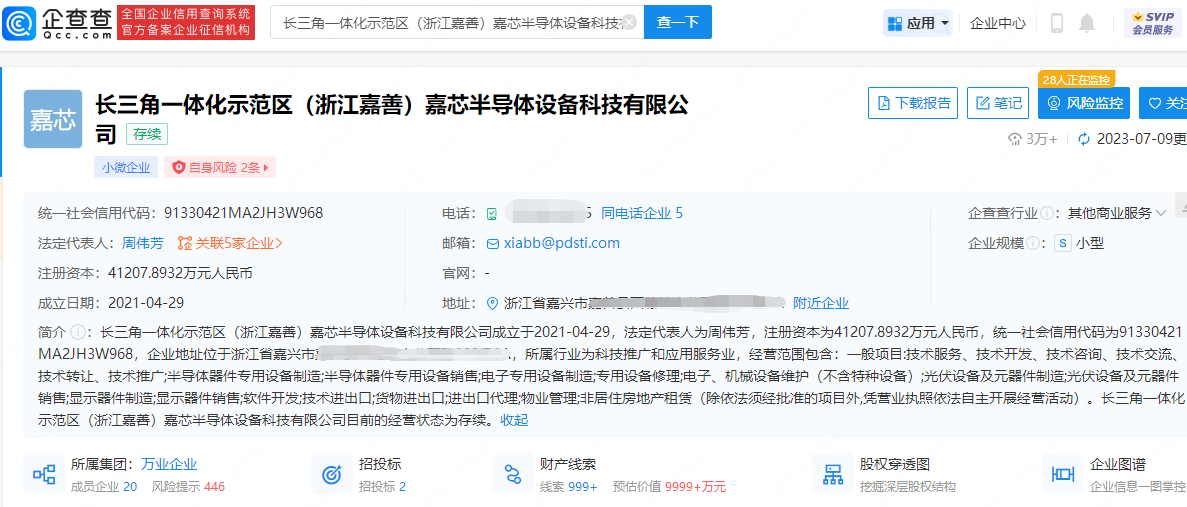Collapse description with 收起
This screenshot has width=1187, height=507.
515,420
